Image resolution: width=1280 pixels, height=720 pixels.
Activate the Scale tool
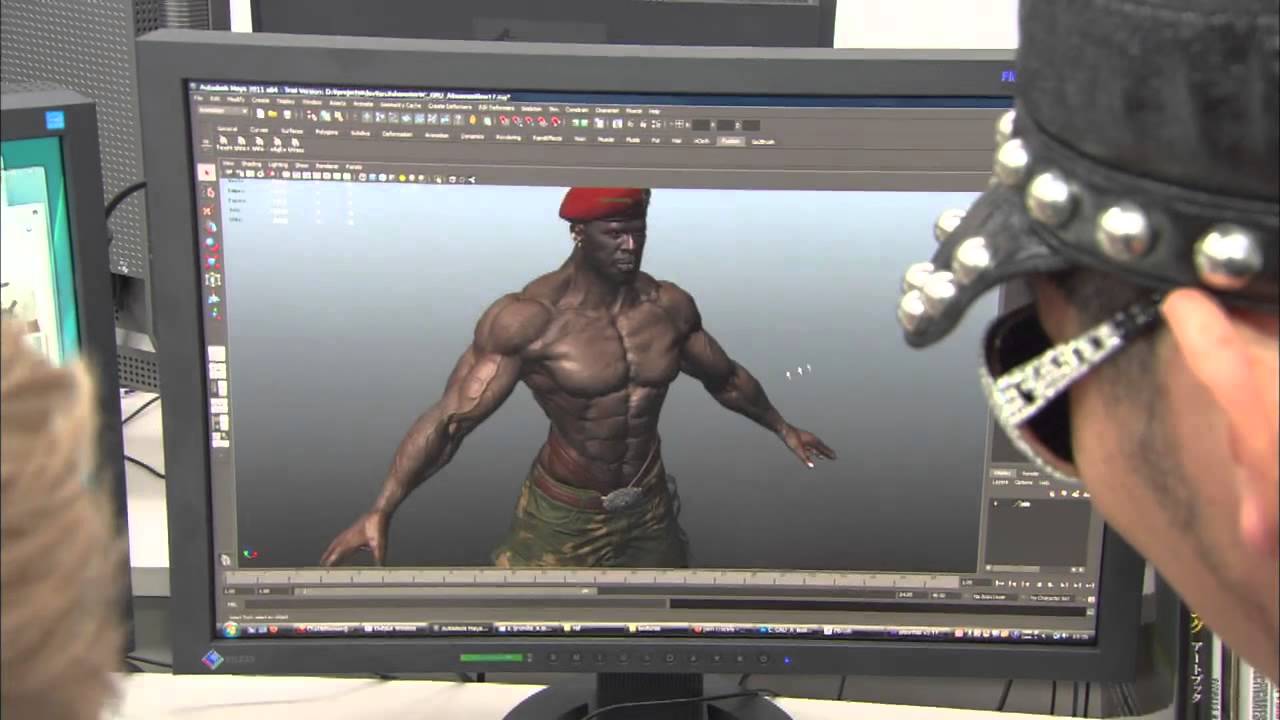pos(211,262)
